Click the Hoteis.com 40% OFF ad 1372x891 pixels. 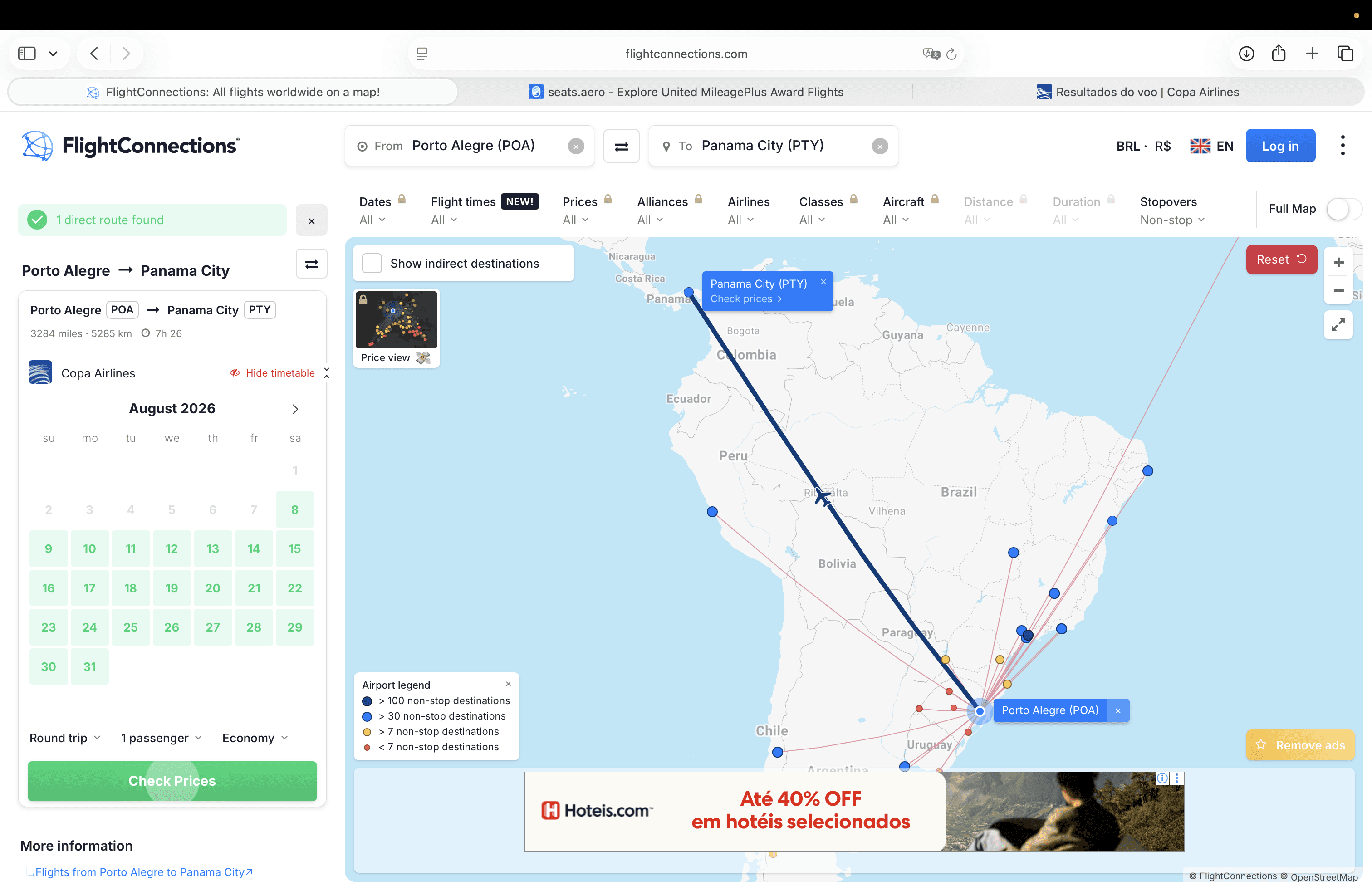pyautogui.click(x=854, y=812)
